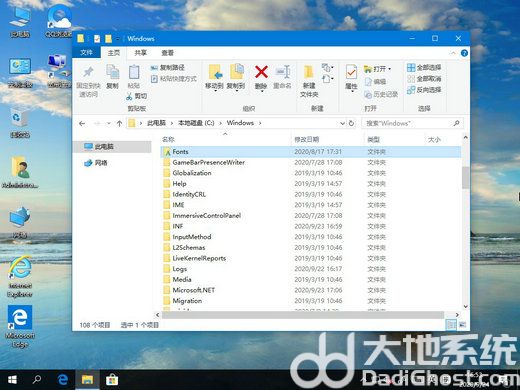Open recent locations dropdown arrow
Viewport: 520px width, 390px height.
pos(108,124)
